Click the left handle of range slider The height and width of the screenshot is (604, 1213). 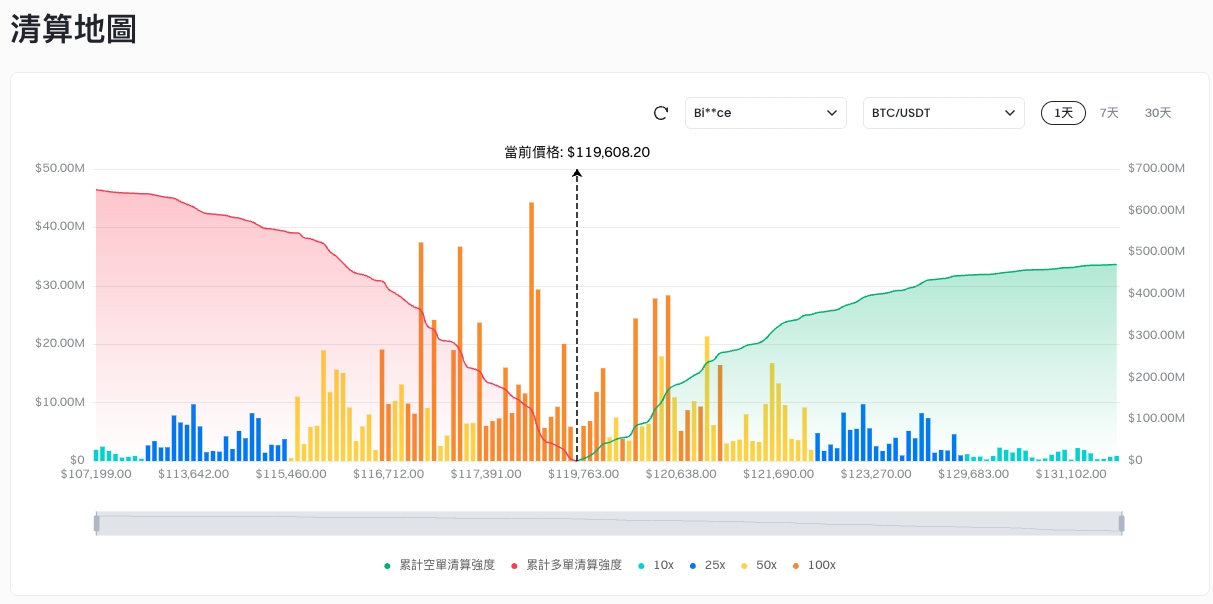(97, 523)
